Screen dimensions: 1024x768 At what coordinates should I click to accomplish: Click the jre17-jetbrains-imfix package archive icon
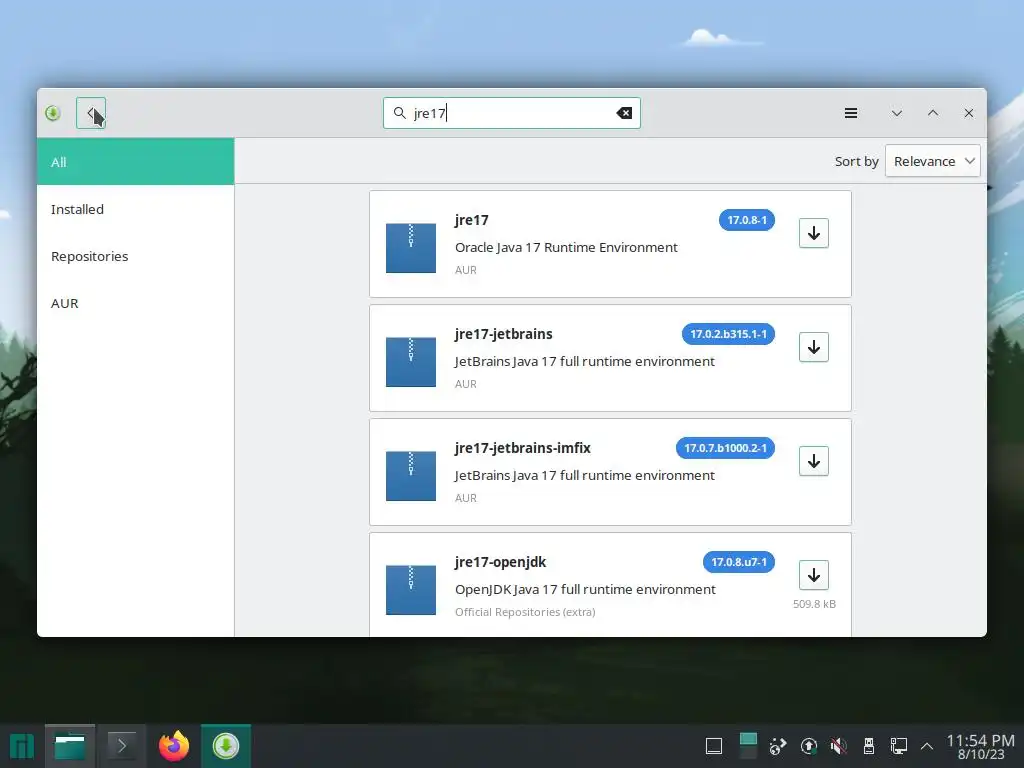click(x=411, y=475)
